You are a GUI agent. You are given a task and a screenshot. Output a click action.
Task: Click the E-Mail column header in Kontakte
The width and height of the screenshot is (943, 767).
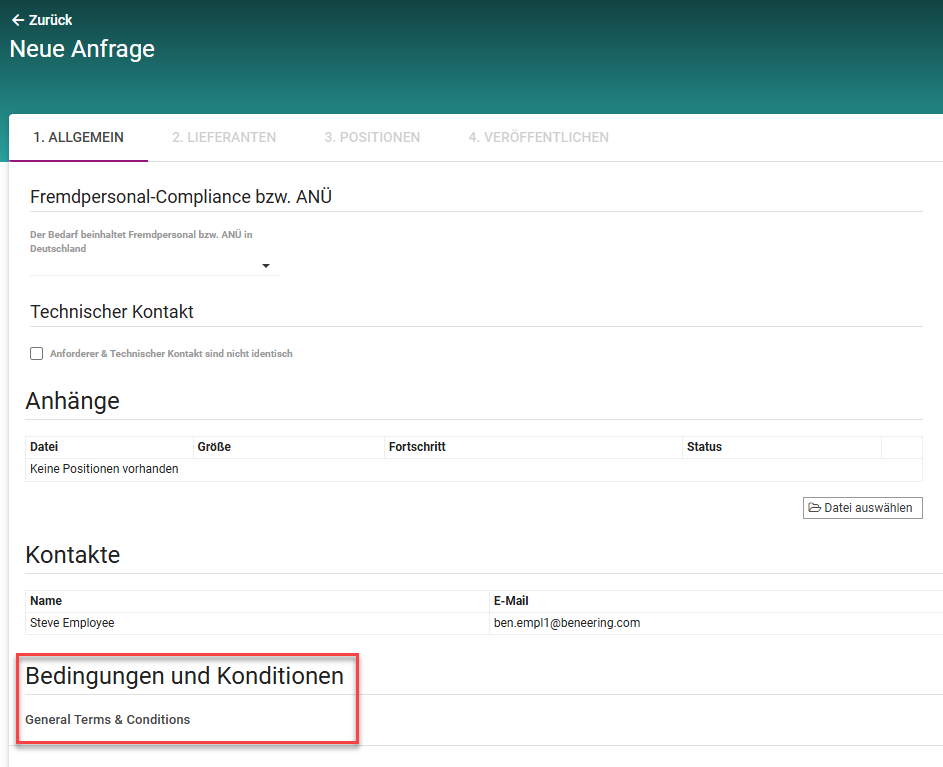[x=511, y=601]
